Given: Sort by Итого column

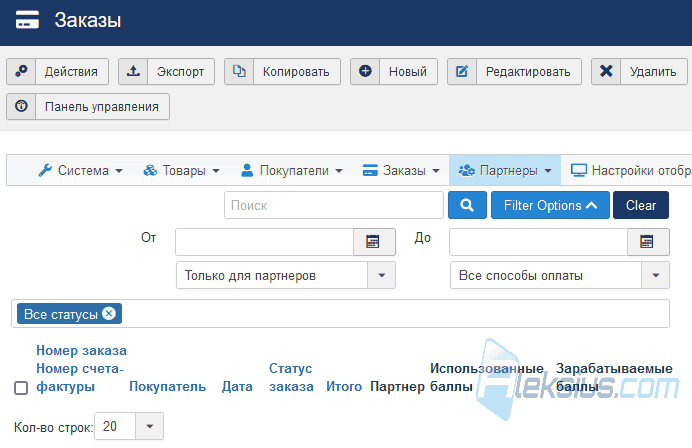Looking at the screenshot, I should click(x=344, y=387).
